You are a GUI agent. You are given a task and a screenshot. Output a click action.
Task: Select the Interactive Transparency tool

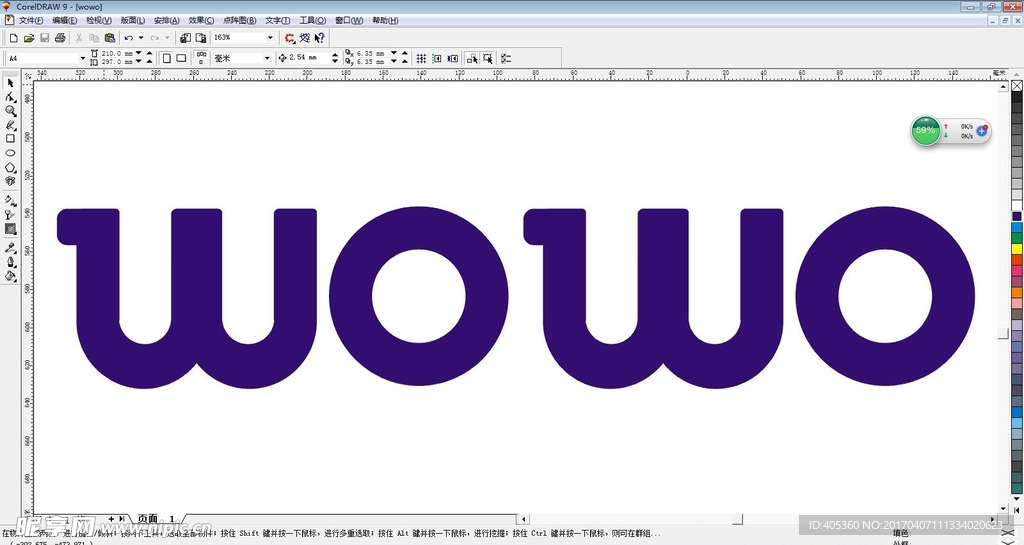coord(10,215)
